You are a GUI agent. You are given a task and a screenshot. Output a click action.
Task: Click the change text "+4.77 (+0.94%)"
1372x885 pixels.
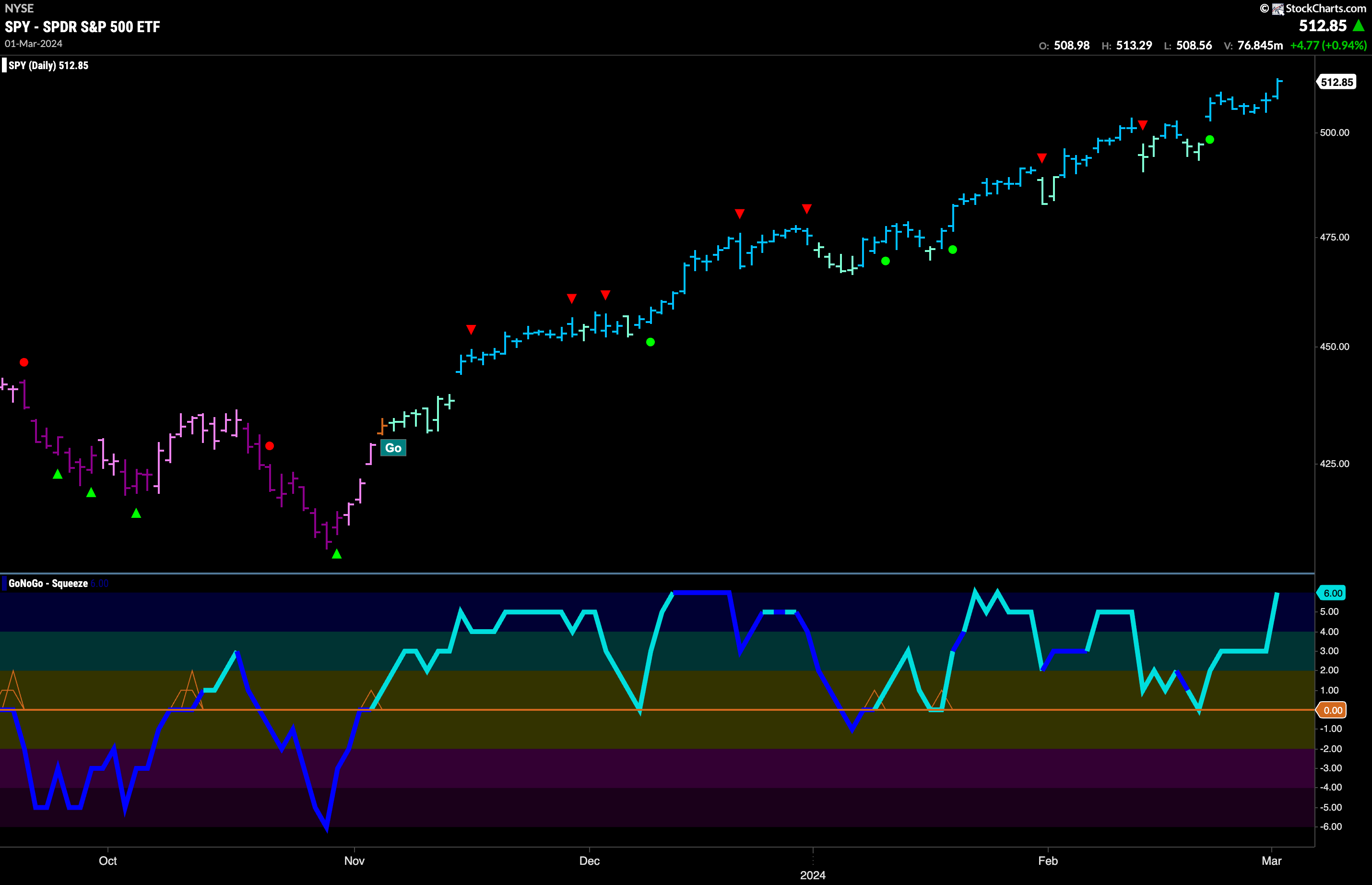pos(1328,46)
